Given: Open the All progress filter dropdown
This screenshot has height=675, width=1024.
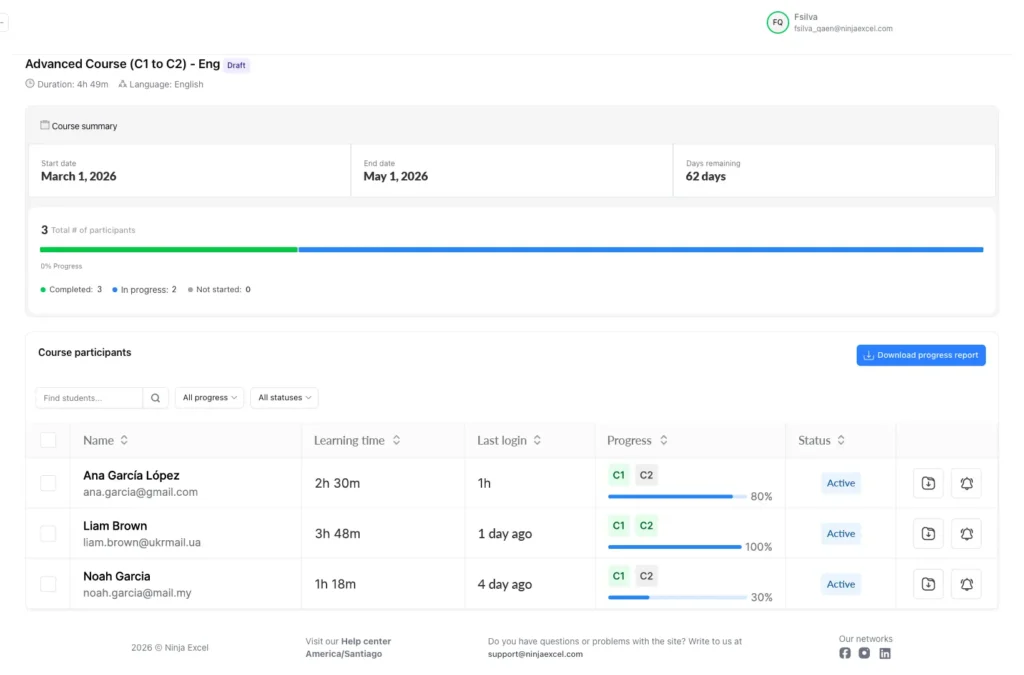Looking at the screenshot, I should [209, 397].
